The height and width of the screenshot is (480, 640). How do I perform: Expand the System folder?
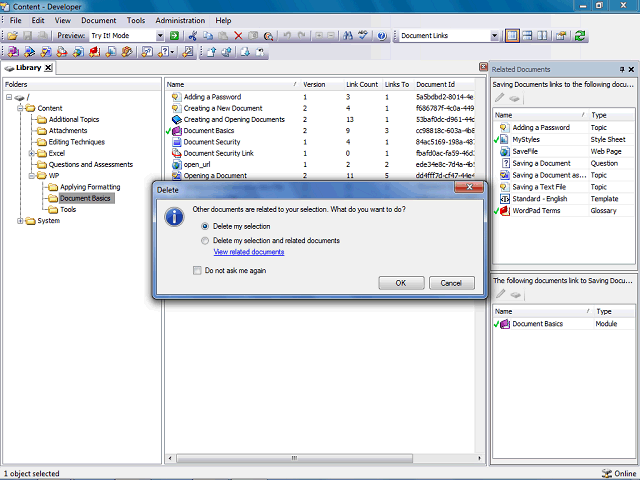coord(20,221)
